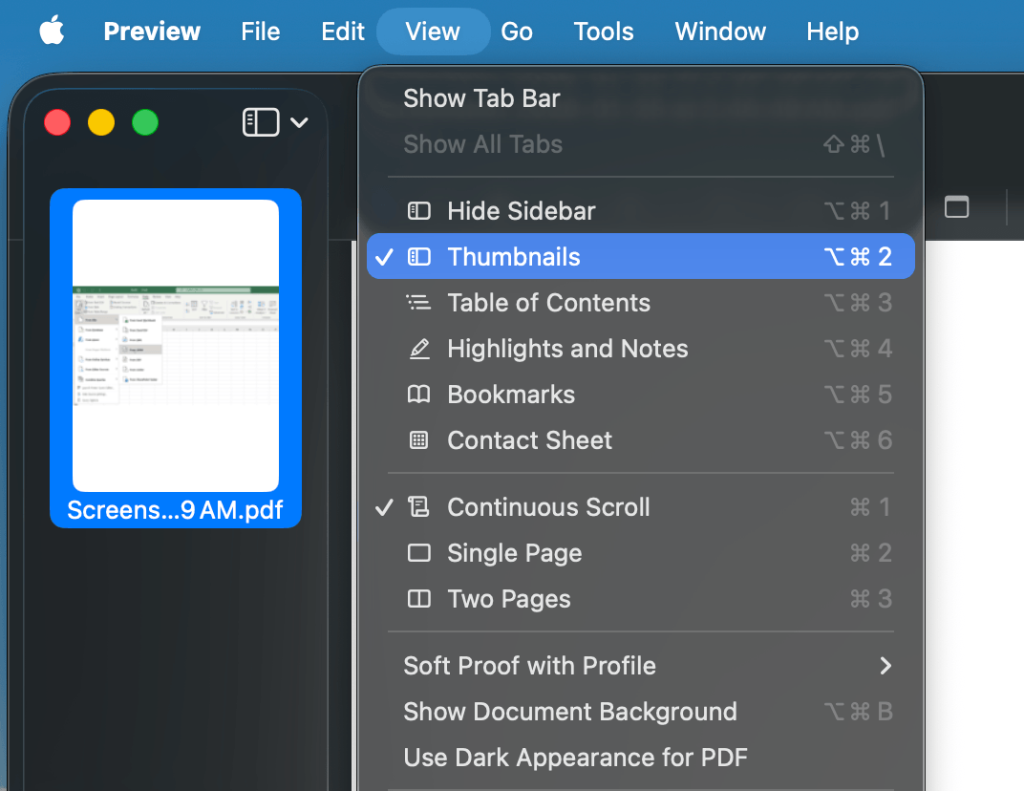Click the Table of Contents list icon
1024x791 pixels.
pos(418,303)
